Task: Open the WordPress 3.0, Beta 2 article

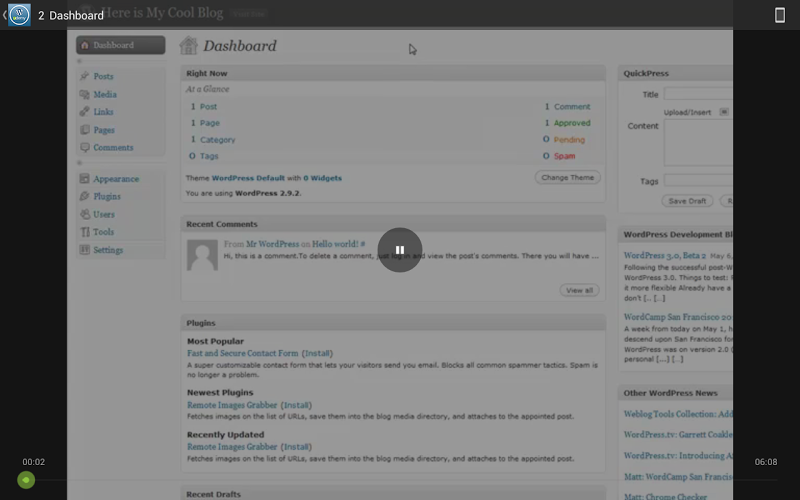Action: tap(665, 255)
